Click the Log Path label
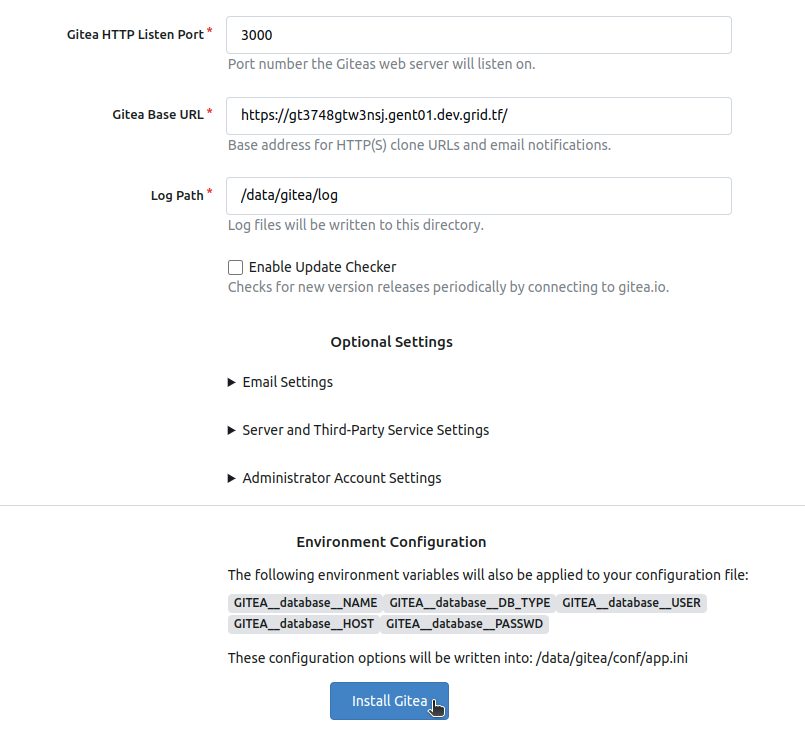The height and width of the screenshot is (733, 805). coord(177,196)
